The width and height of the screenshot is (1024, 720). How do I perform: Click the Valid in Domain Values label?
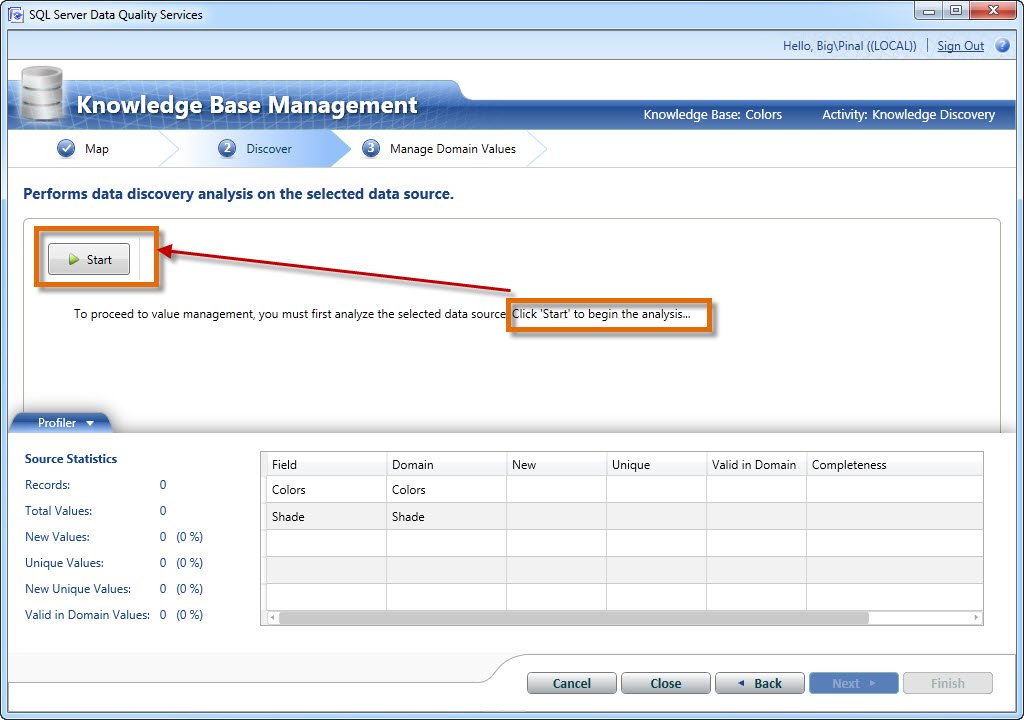(x=88, y=615)
